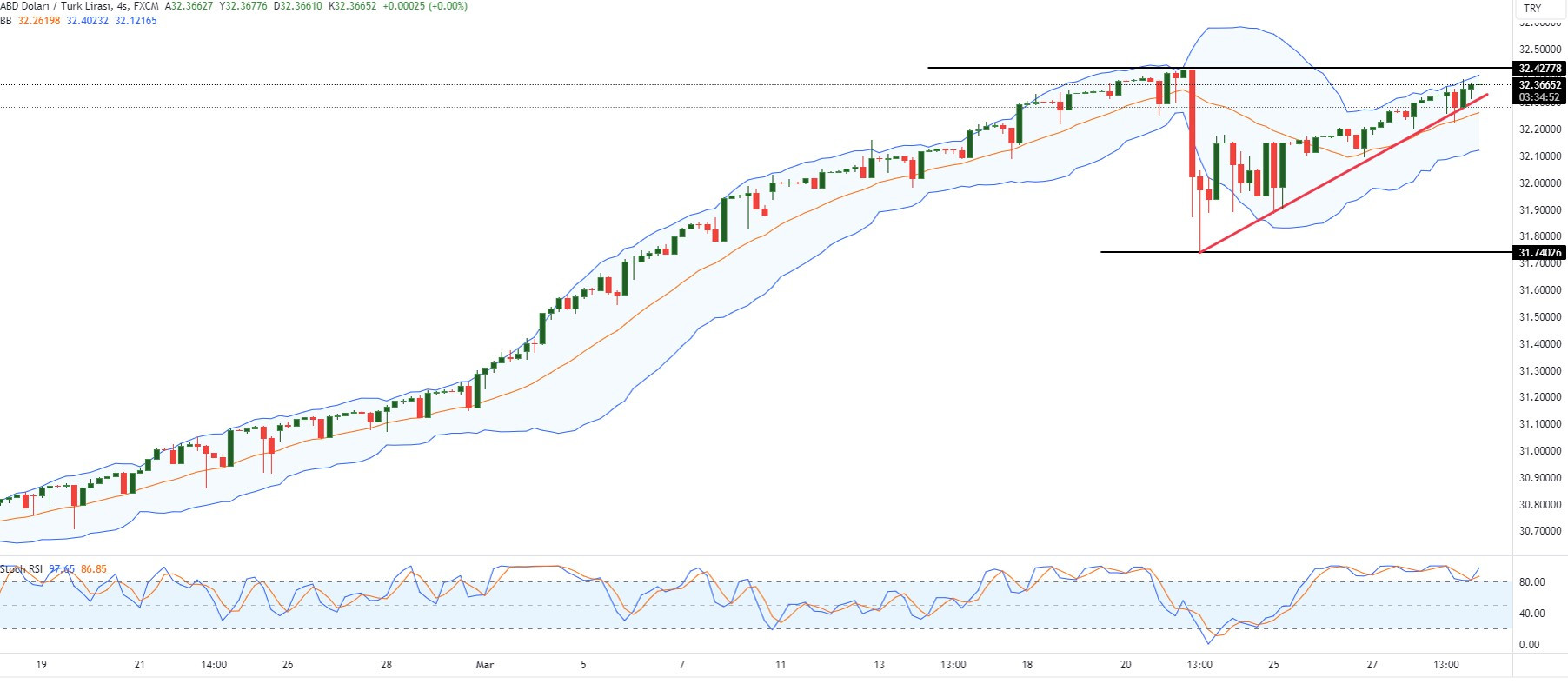The width and height of the screenshot is (1568, 684).
Task: Click the 80.00 level on the Stoch RSI scale
Action: 1531,582
